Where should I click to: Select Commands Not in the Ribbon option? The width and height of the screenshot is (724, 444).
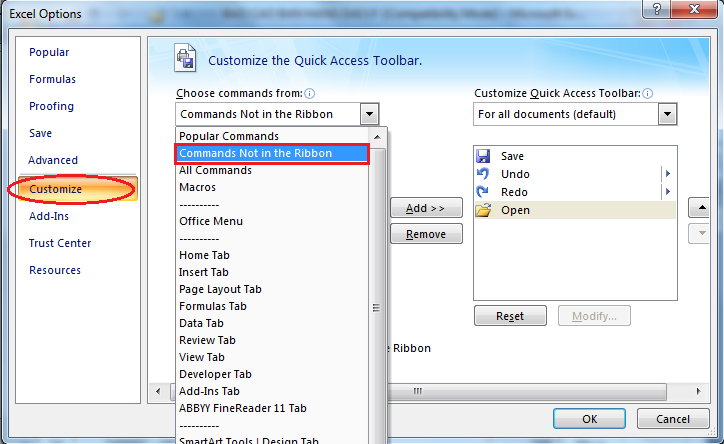coord(272,153)
